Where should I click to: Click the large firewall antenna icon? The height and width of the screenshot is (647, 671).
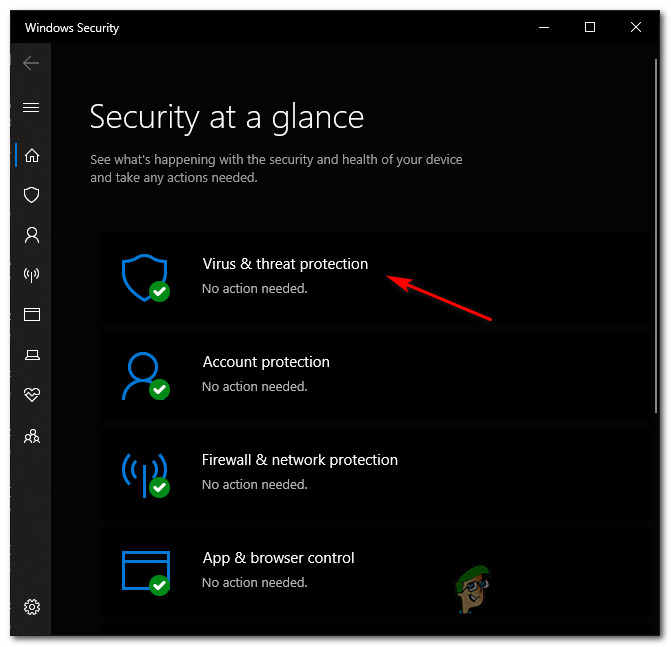click(x=145, y=475)
